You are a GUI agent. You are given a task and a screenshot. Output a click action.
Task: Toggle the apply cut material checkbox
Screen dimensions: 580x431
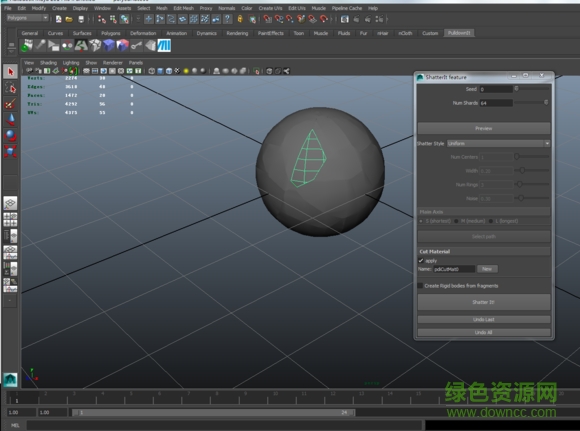(x=421, y=260)
